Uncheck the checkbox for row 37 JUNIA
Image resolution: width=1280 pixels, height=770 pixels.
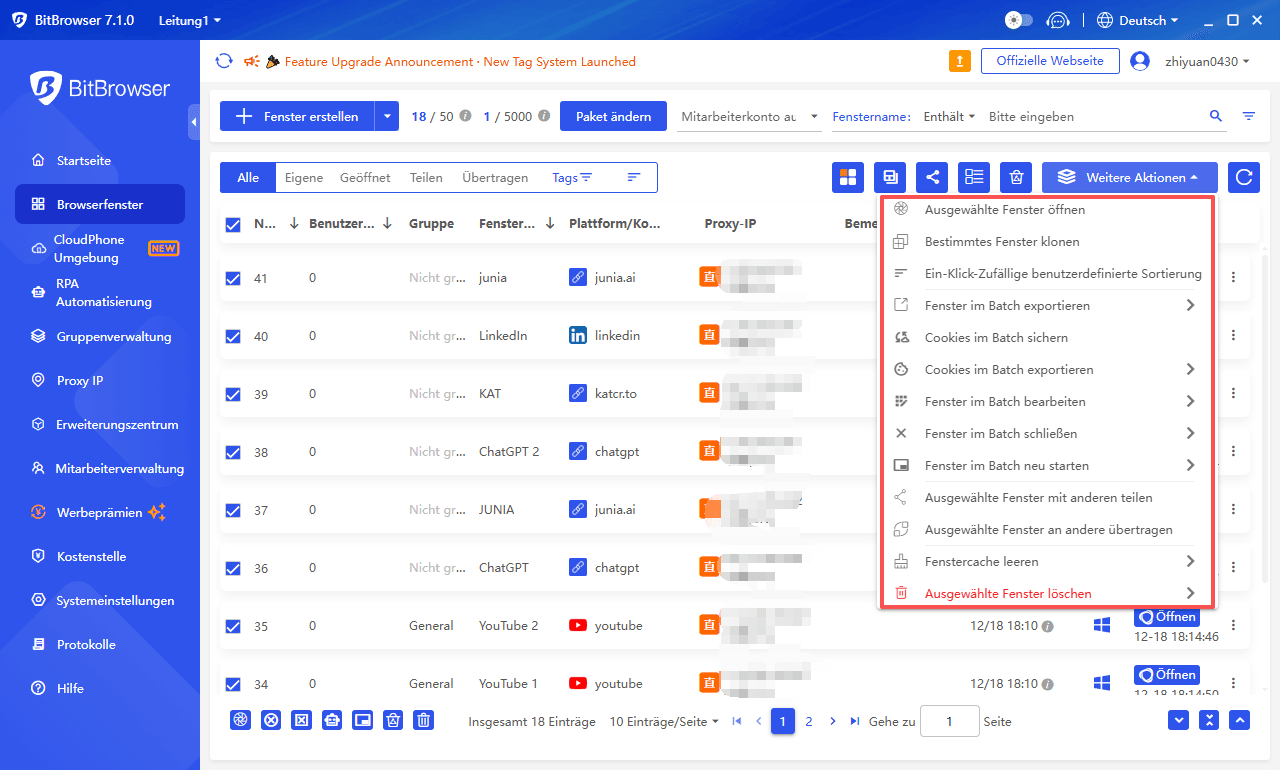click(233, 510)
